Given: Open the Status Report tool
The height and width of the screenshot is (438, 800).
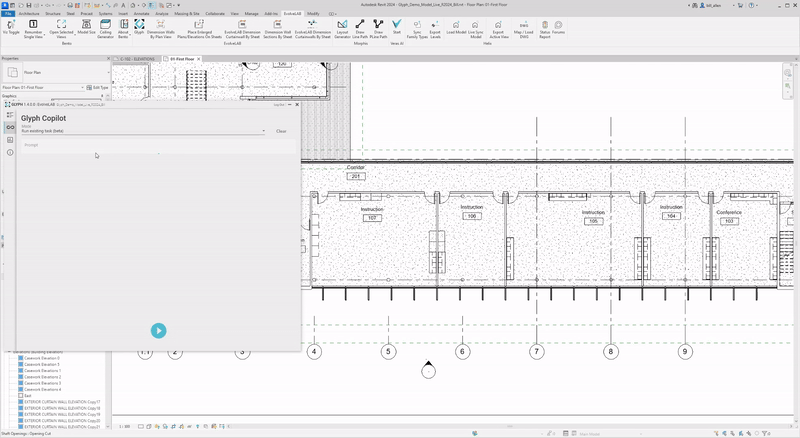Looking at the screenshot, I should point(545,26).
